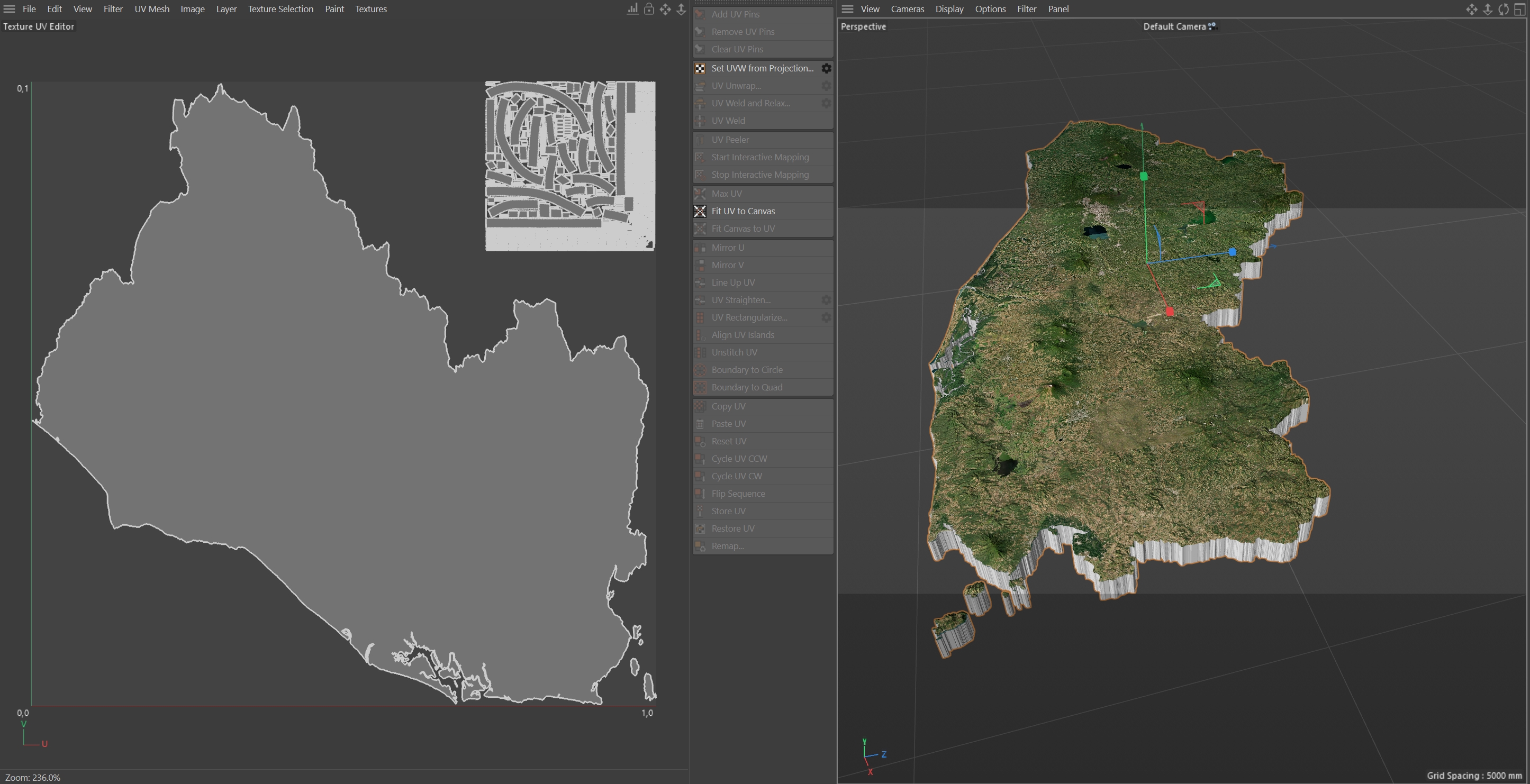Click the Fit UV to Canvas icon
This screenshot has height=784, width=1530.
coord(700,211)
